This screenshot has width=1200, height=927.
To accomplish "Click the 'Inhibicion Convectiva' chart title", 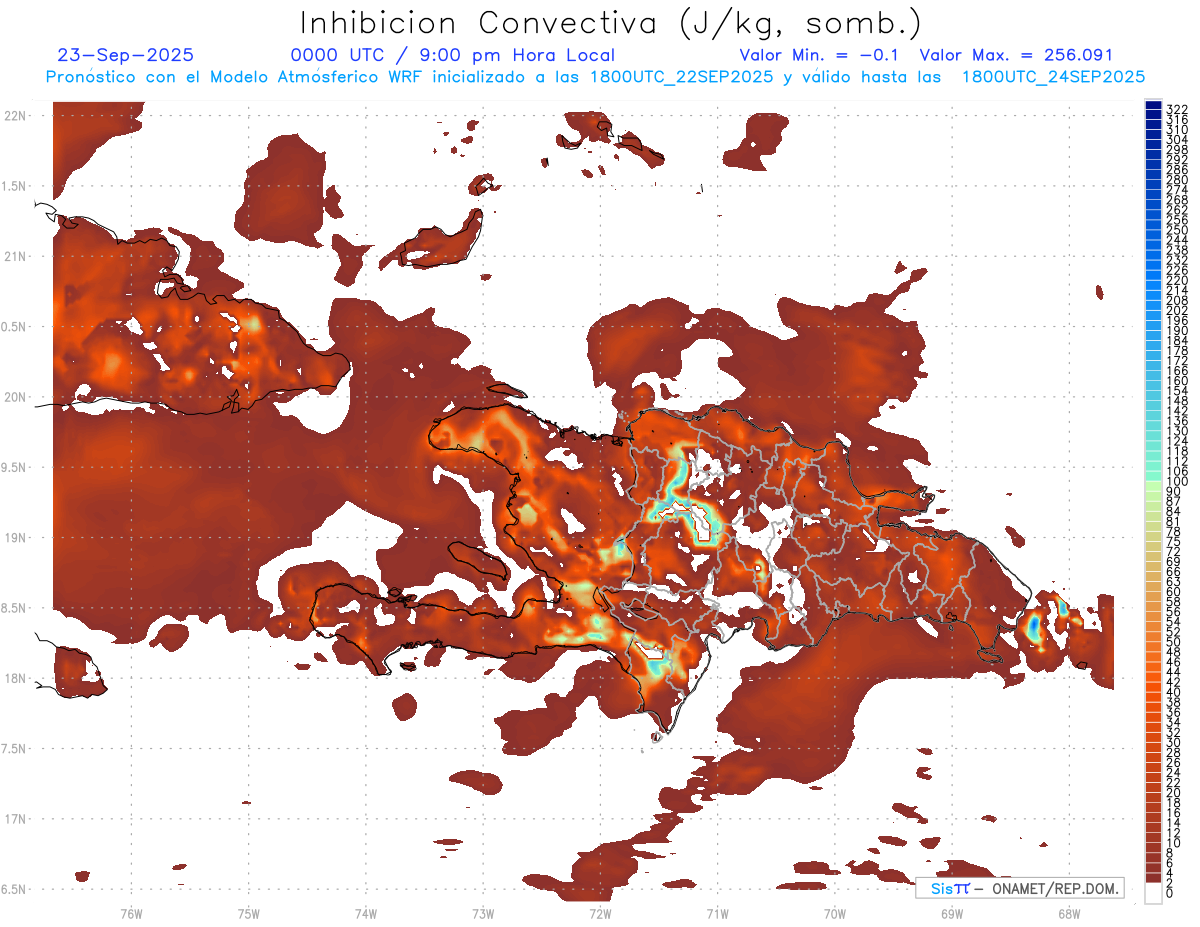I will coord(611,22).
